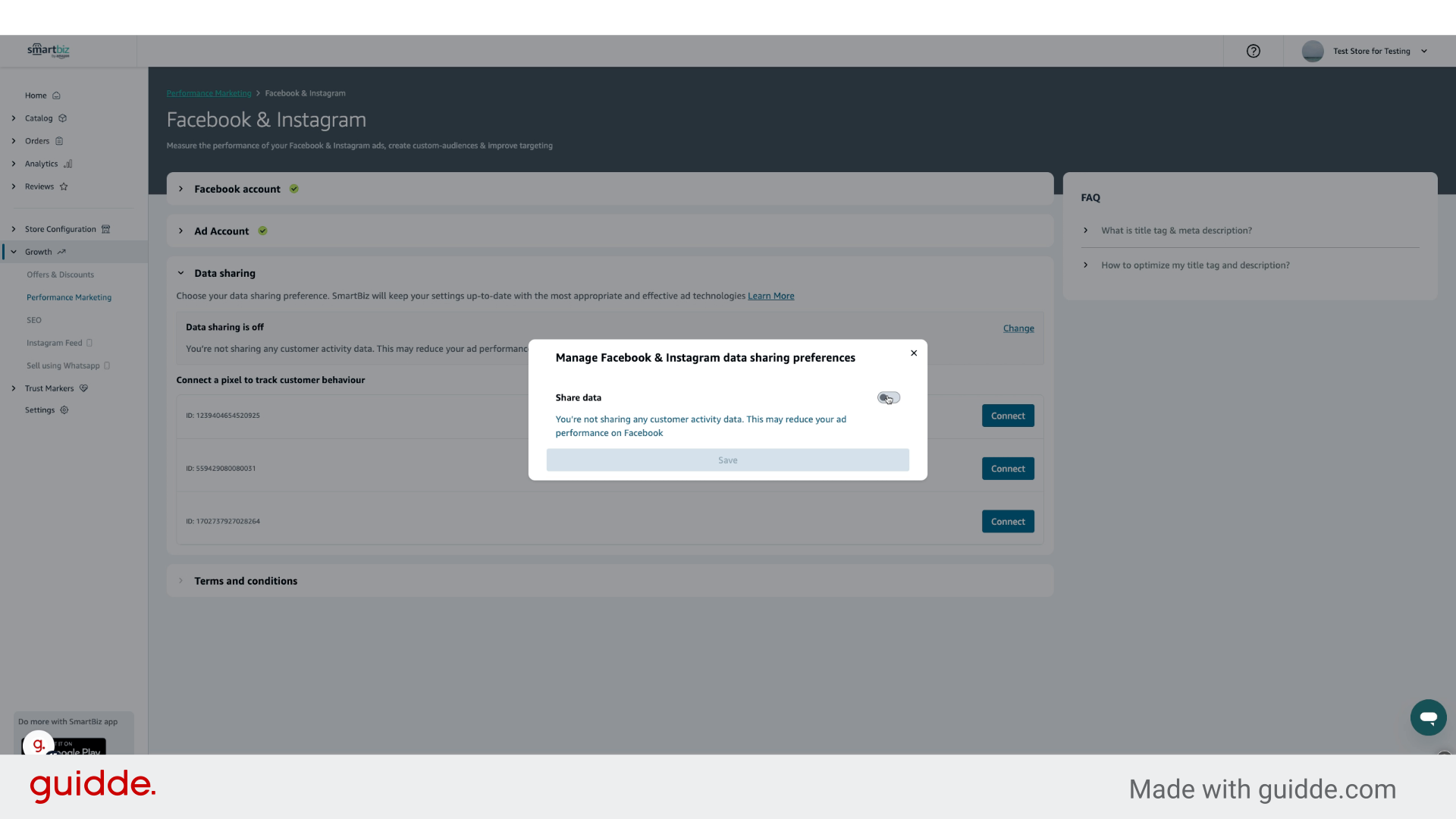The width and height of the screenshot is (1456, 819).
Task: Expand the Trust Markers chevron
Action: 14,388
